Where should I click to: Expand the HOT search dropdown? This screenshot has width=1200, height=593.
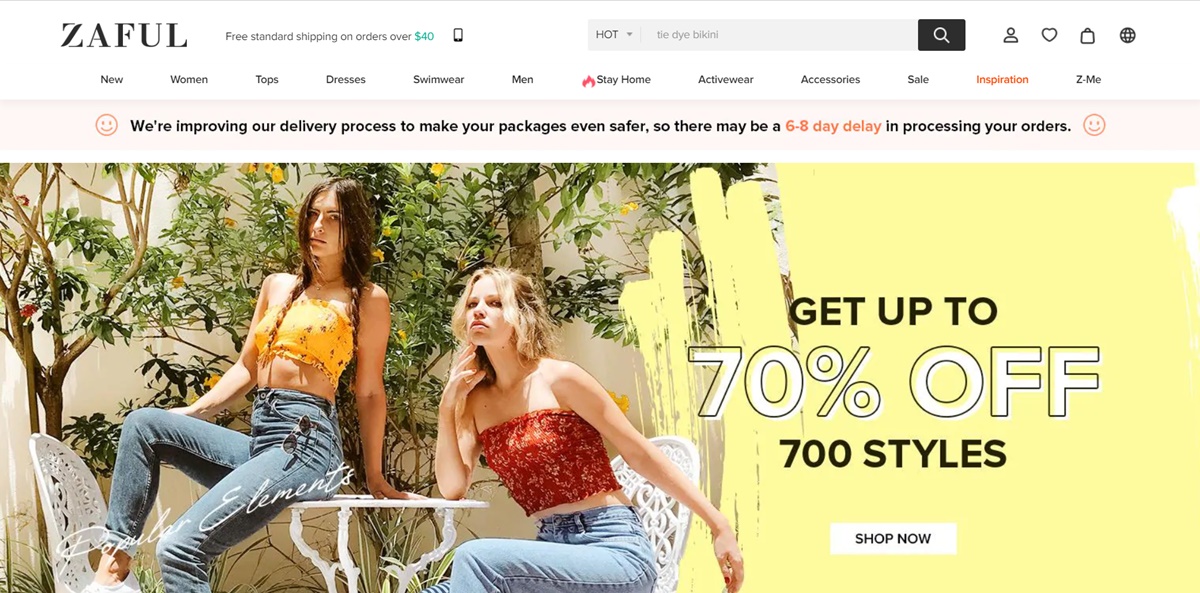click(614, 35)
